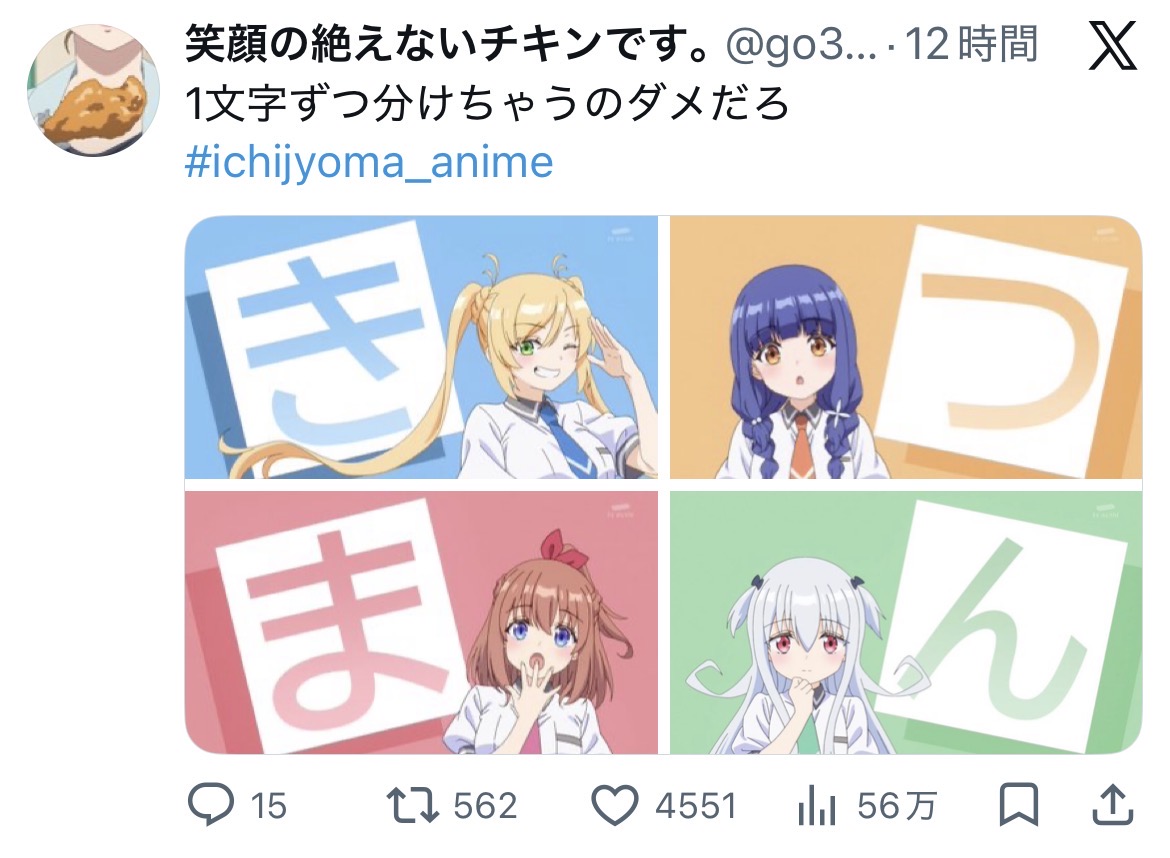This screenshot has height=858, width=1170.
Task: View analytics bar chart icon
Action: tap(817, 806)
